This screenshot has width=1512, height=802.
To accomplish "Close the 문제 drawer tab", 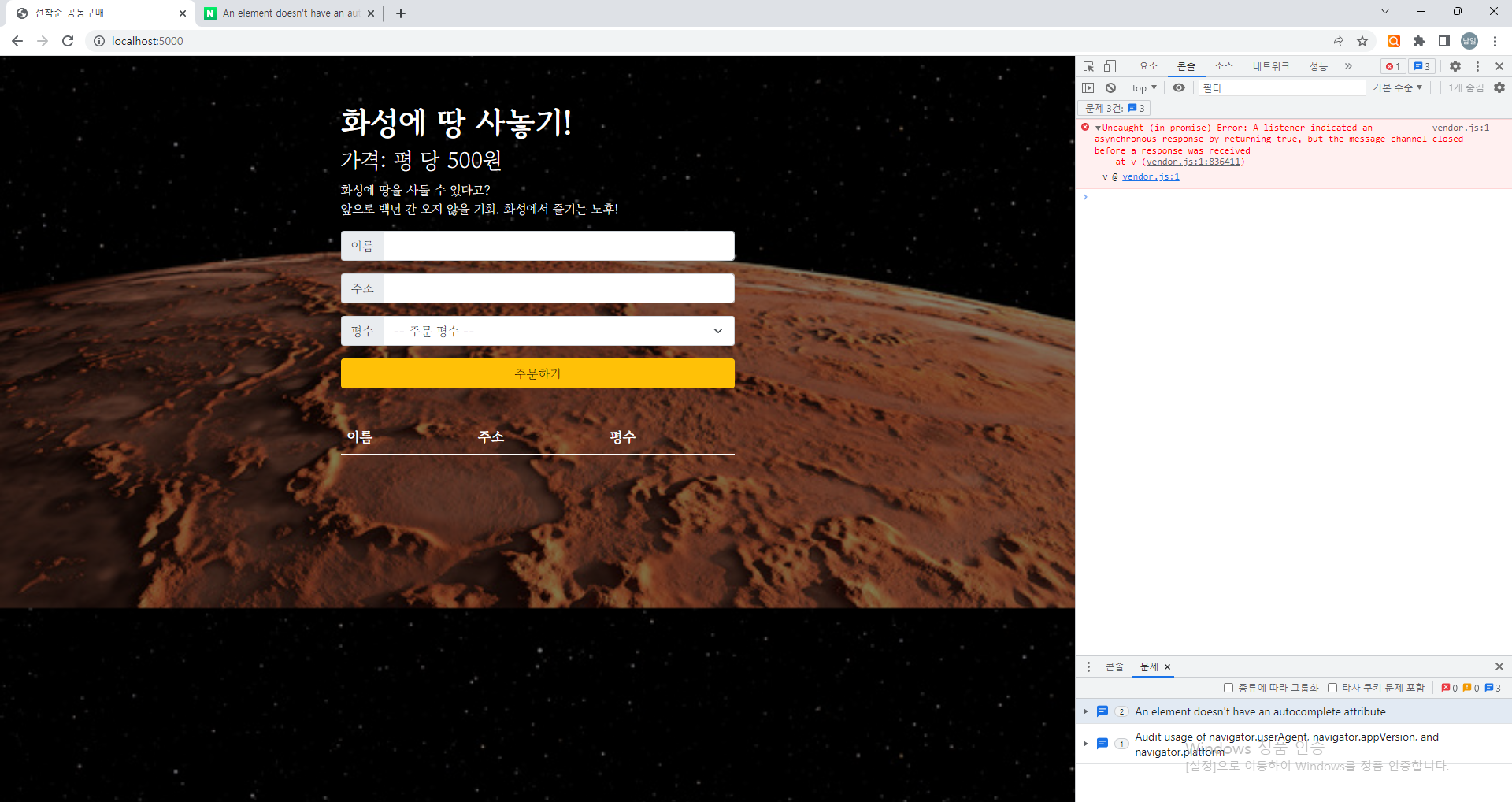I will pos(1167,666).
